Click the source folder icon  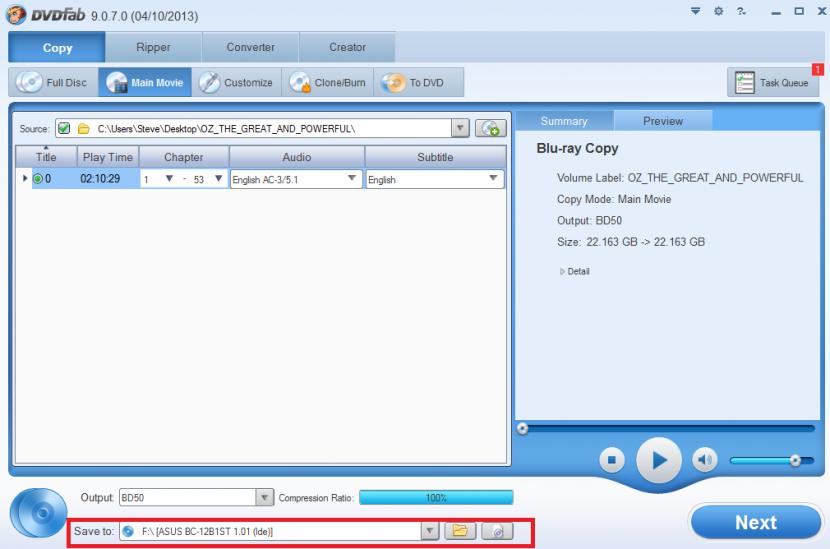[84, 129]
